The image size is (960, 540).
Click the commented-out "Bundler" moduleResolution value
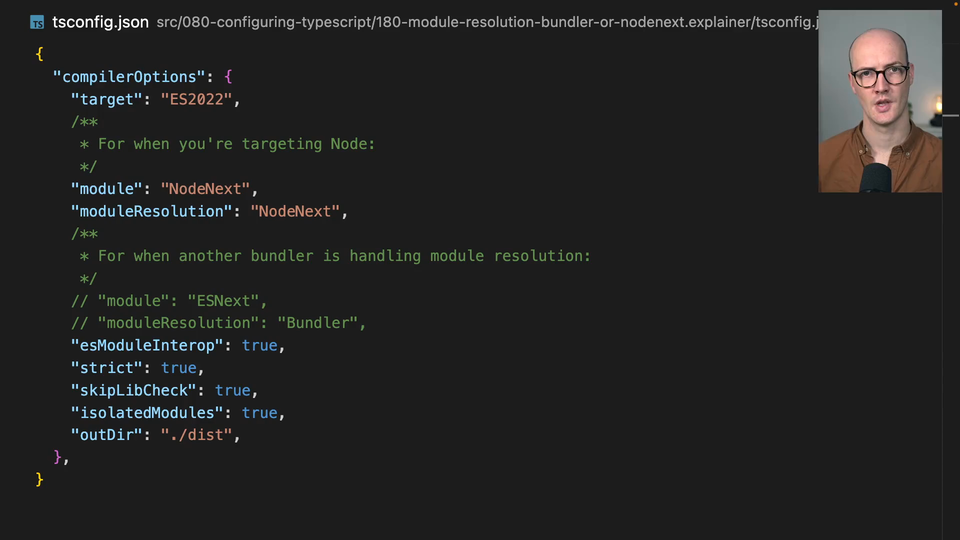point(321,323)
